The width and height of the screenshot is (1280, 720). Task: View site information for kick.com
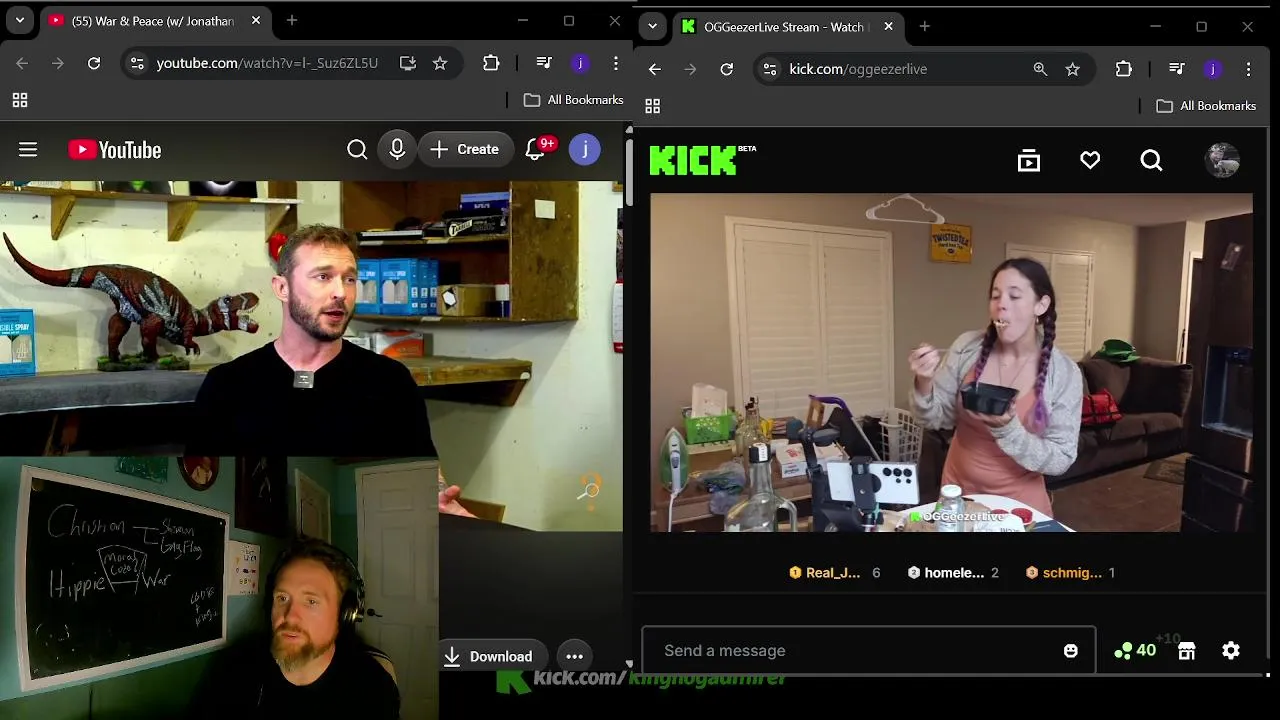tap(770, 69)
